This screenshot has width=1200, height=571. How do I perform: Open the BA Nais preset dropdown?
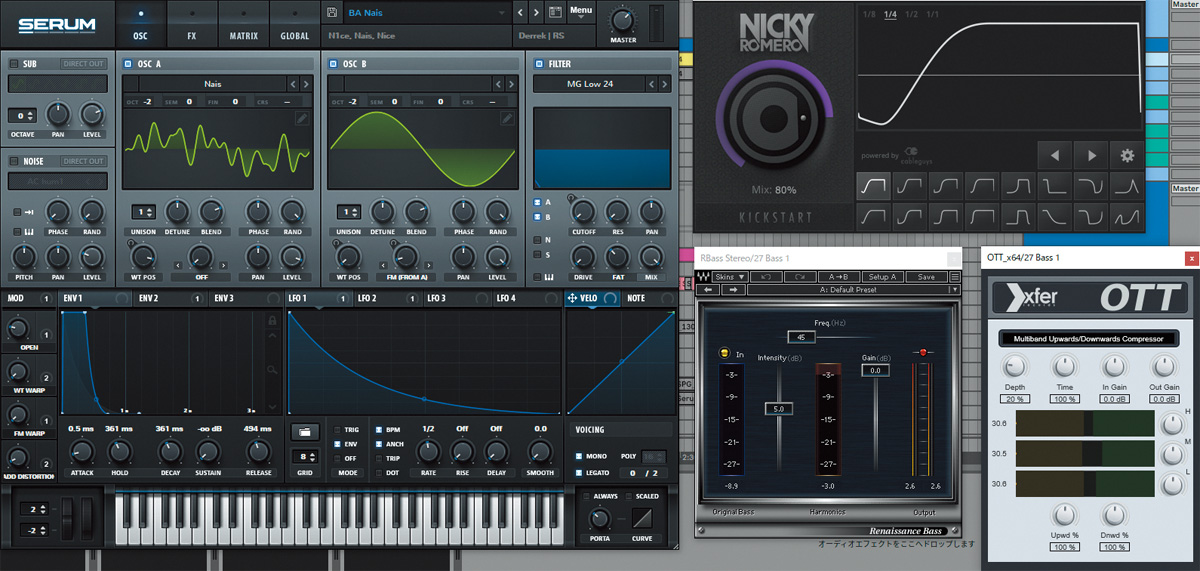coord(425,13)
